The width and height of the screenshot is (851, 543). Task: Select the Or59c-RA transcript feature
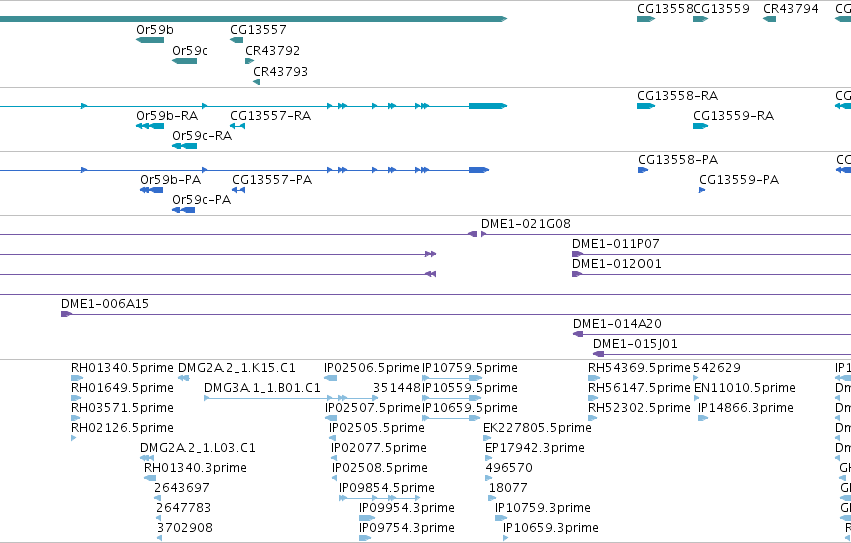(185, 146)
